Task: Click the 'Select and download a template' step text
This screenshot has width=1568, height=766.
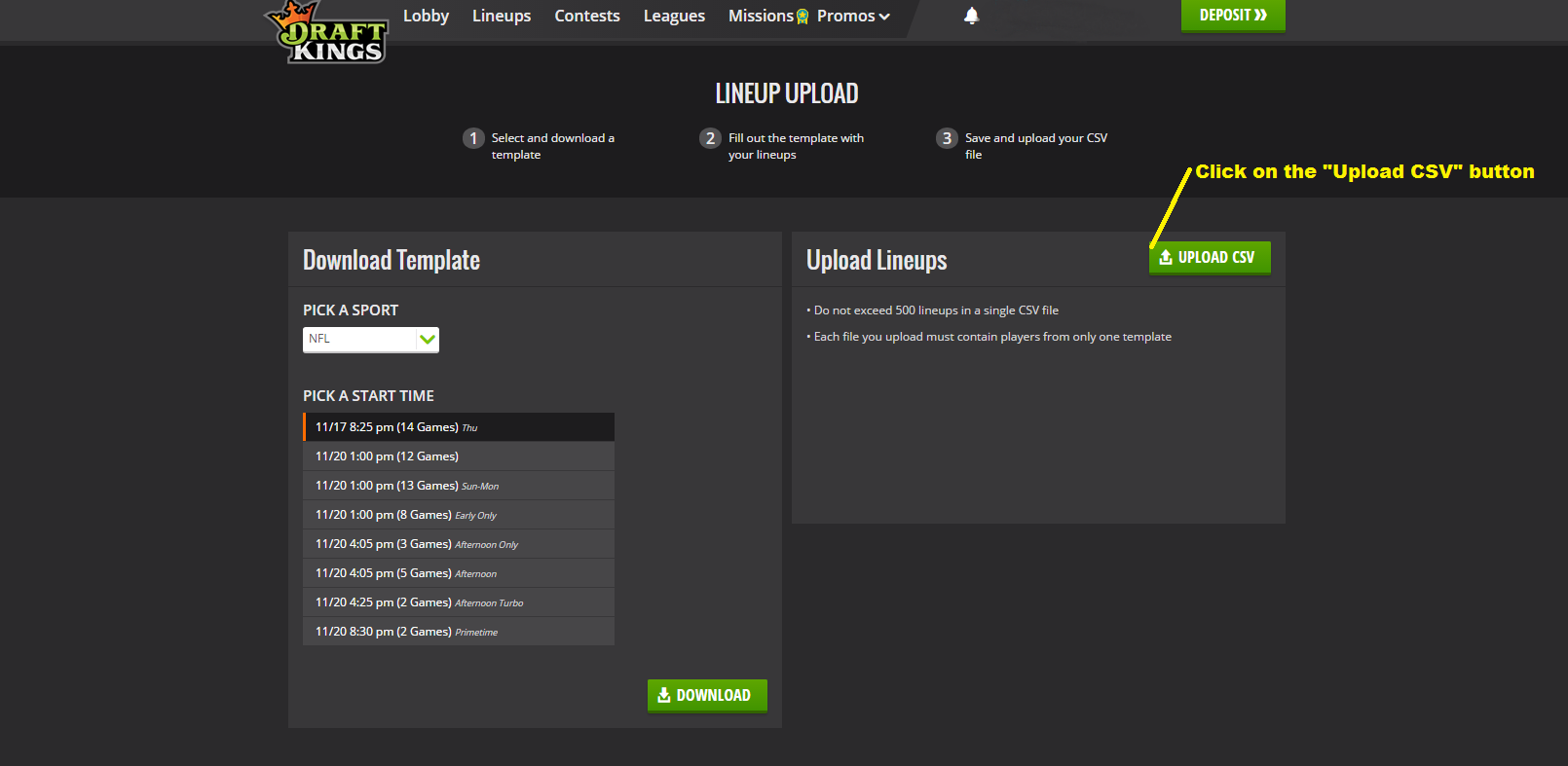Action: point(552,146)
